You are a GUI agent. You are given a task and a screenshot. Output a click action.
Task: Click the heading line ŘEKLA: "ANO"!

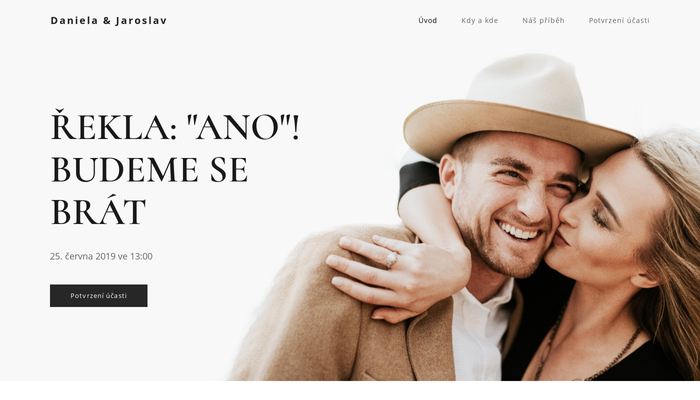tap(175, 126)
